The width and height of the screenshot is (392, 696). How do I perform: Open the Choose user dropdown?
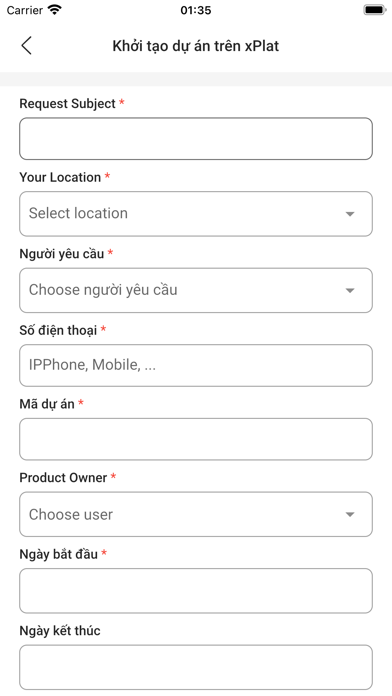(x=196, y=514)
